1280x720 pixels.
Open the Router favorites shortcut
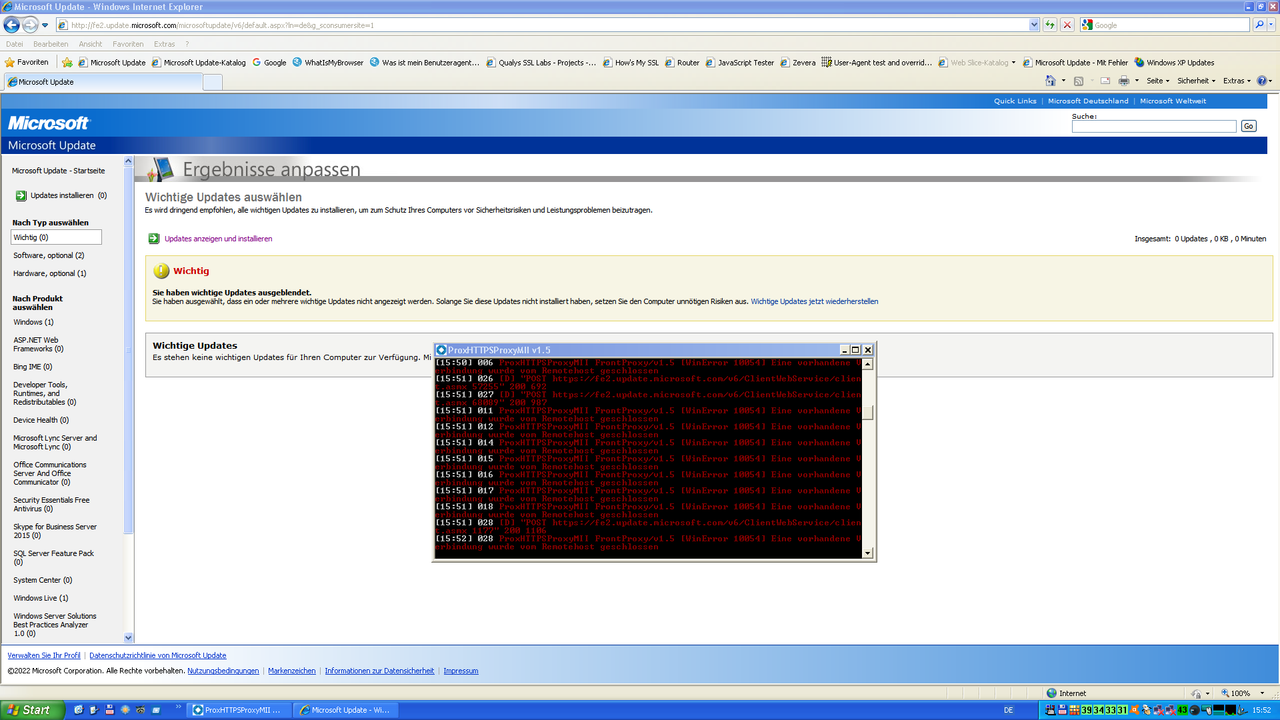coord(682,62)
